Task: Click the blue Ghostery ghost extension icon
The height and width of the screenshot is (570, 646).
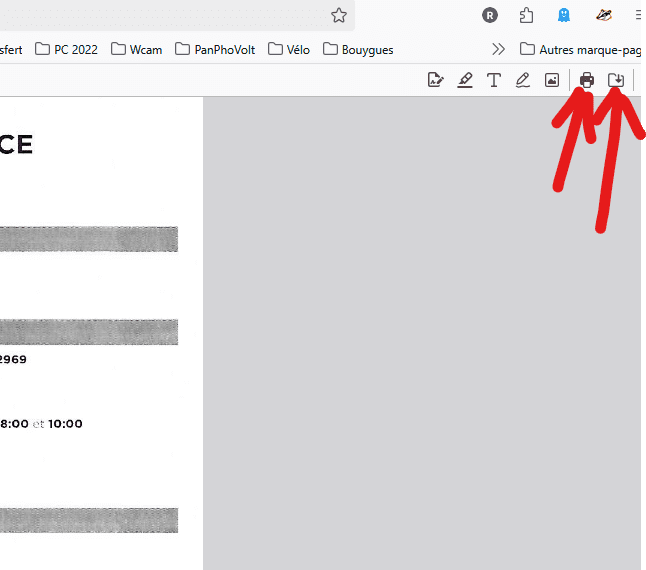Action: coord(563,16)
